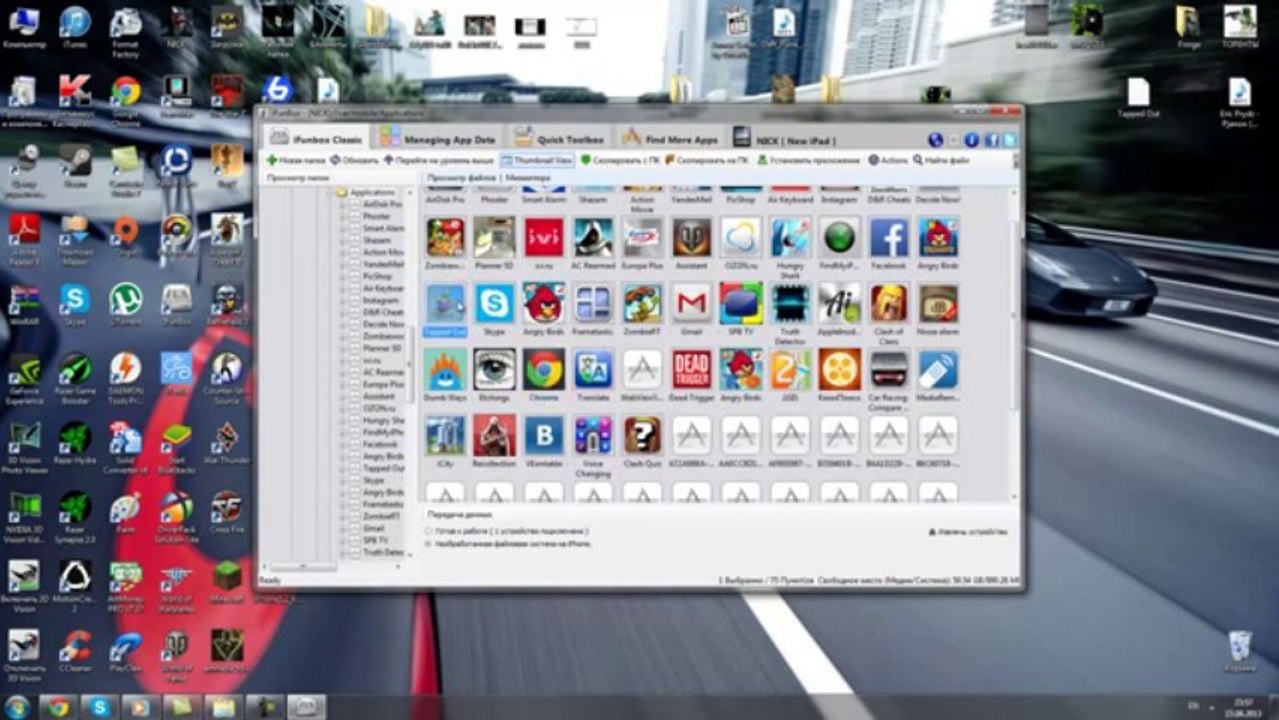Screen dimensions: 1279x720
Task: Select the Gmail app icon
Action: (x=692, y=303)
